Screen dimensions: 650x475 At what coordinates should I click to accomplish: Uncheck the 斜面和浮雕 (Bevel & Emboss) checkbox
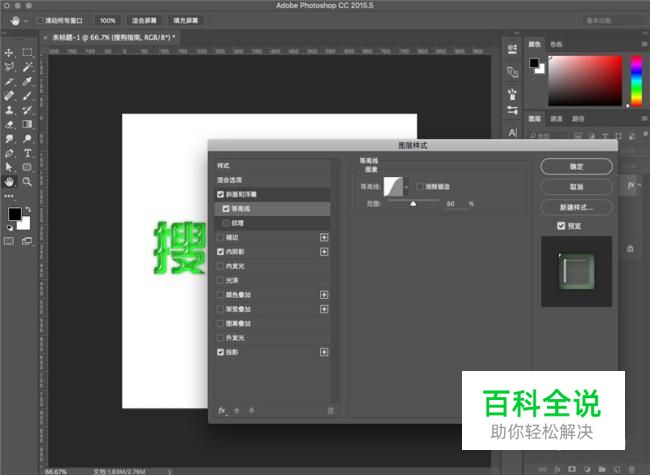221,194
